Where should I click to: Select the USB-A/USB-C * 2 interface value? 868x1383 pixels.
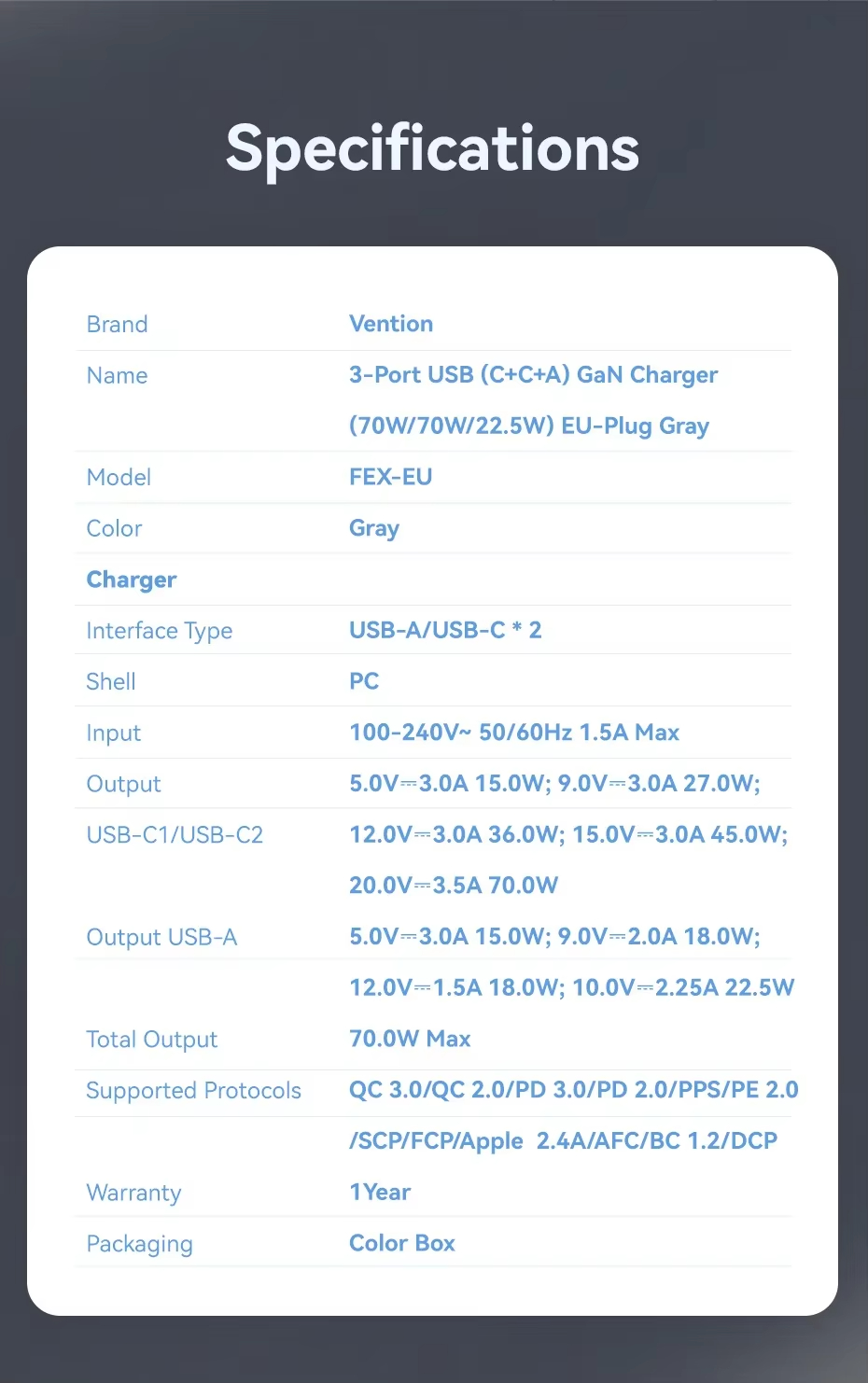click(x=445, y=630)
